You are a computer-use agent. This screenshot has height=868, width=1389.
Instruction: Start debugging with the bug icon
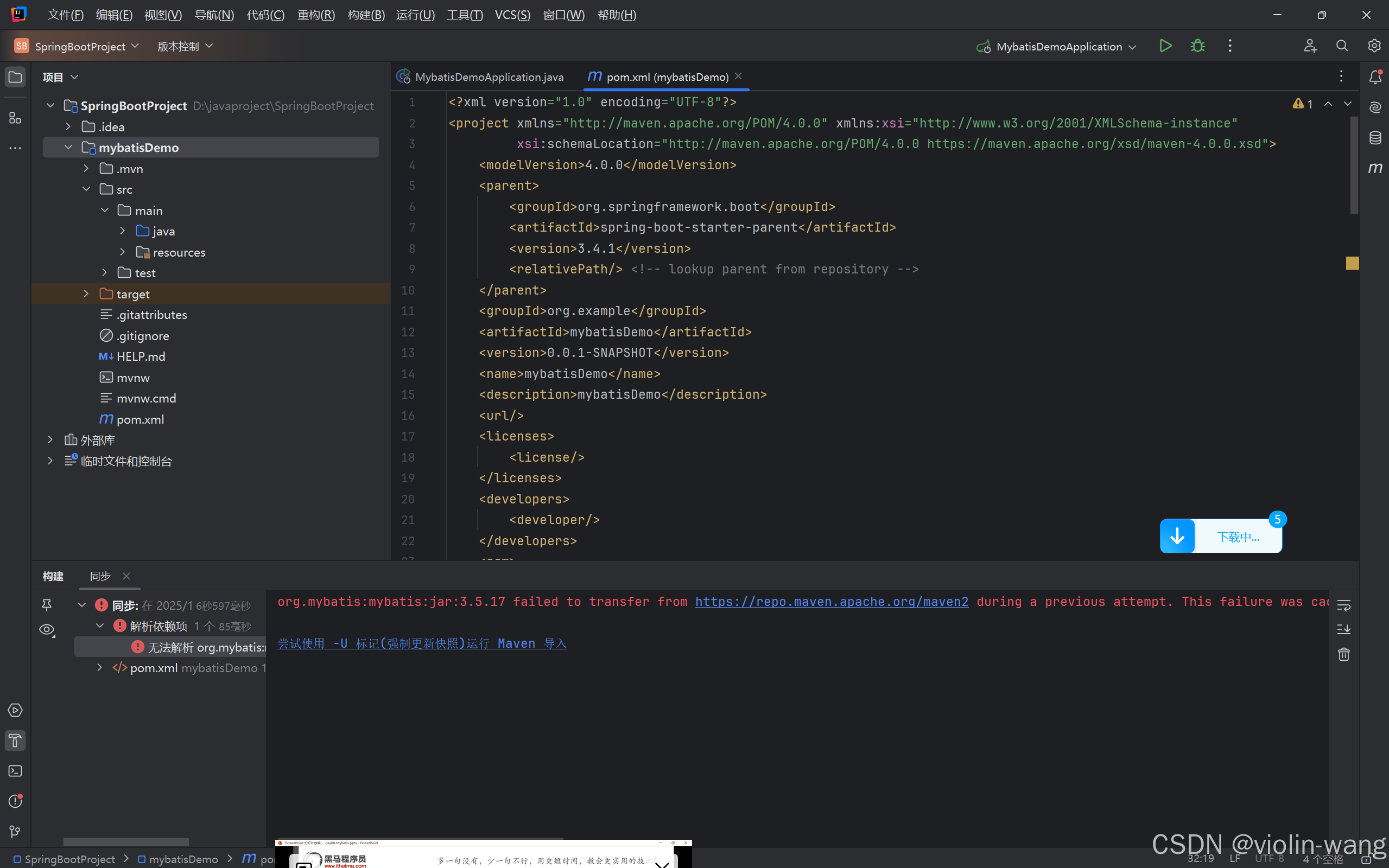1197,46
